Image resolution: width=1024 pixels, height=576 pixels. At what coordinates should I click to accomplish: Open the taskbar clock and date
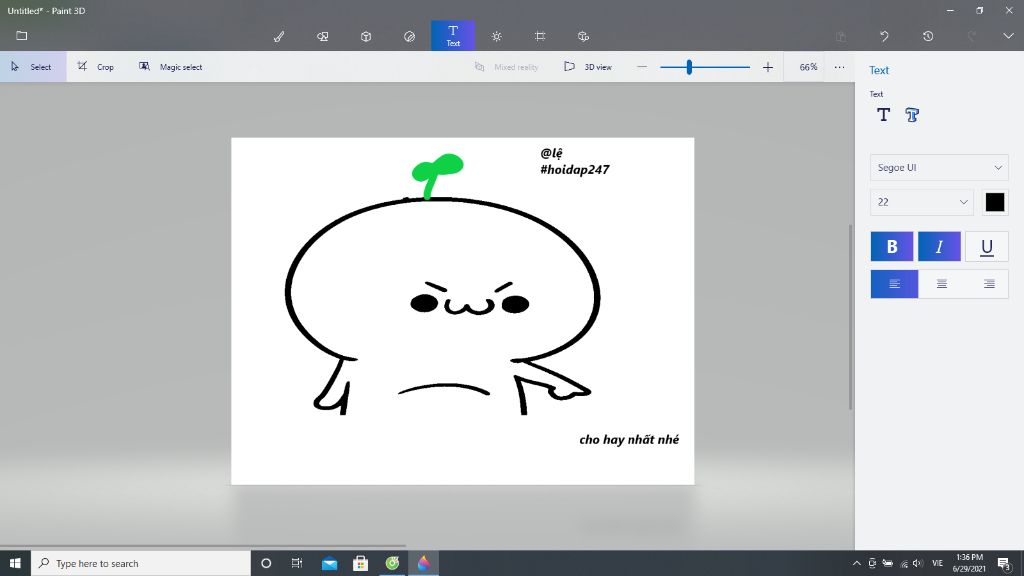969,563
